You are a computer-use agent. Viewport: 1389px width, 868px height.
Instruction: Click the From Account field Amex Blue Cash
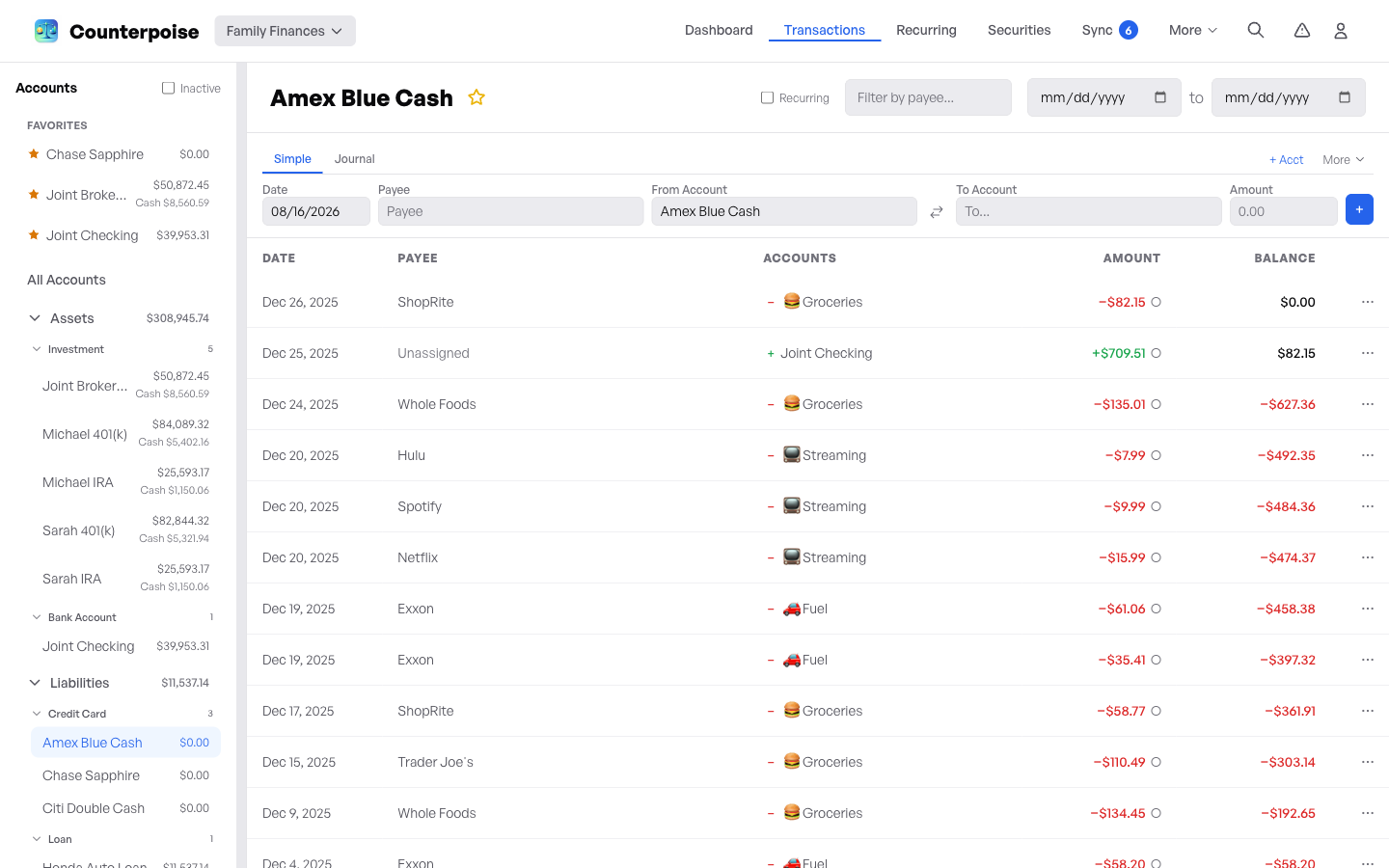(783, 211)
